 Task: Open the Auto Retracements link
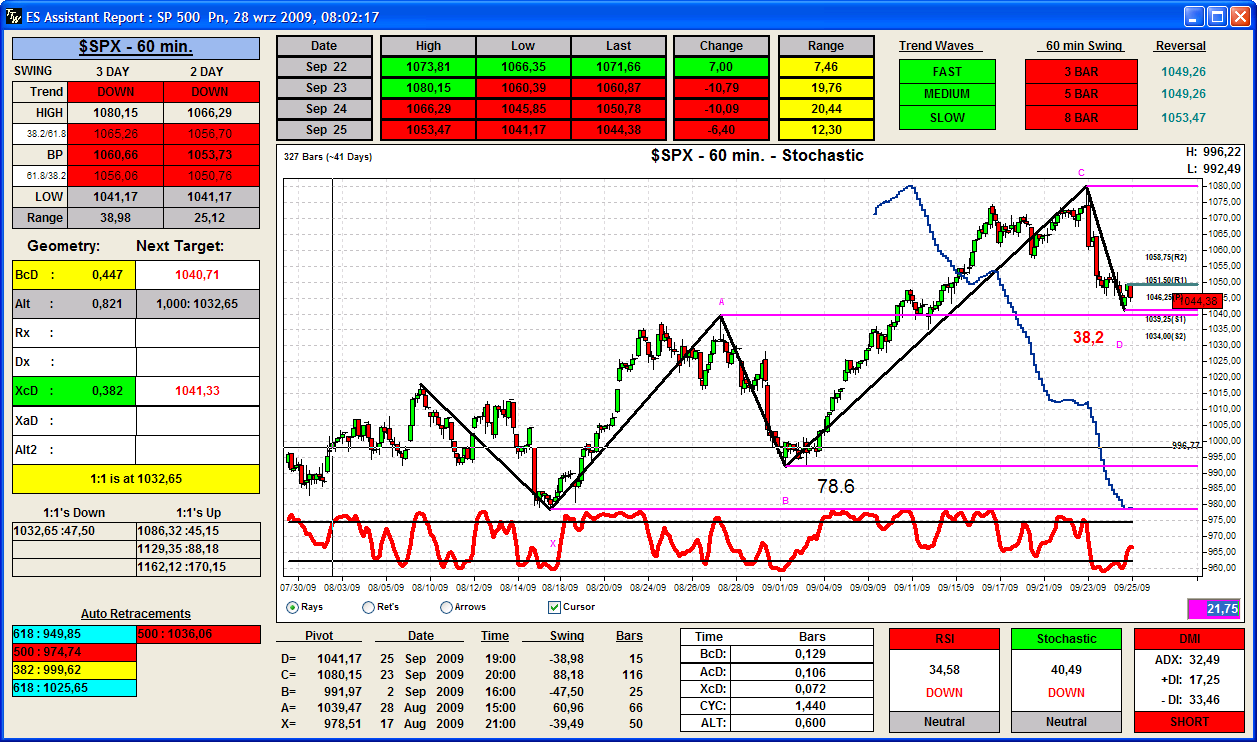tap(136, 614)
